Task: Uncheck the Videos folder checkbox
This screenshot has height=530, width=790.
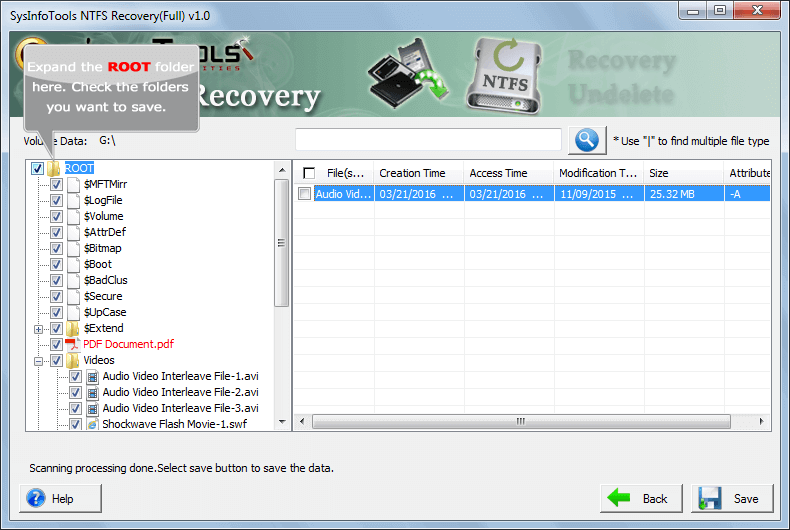Action: [56, 361]
